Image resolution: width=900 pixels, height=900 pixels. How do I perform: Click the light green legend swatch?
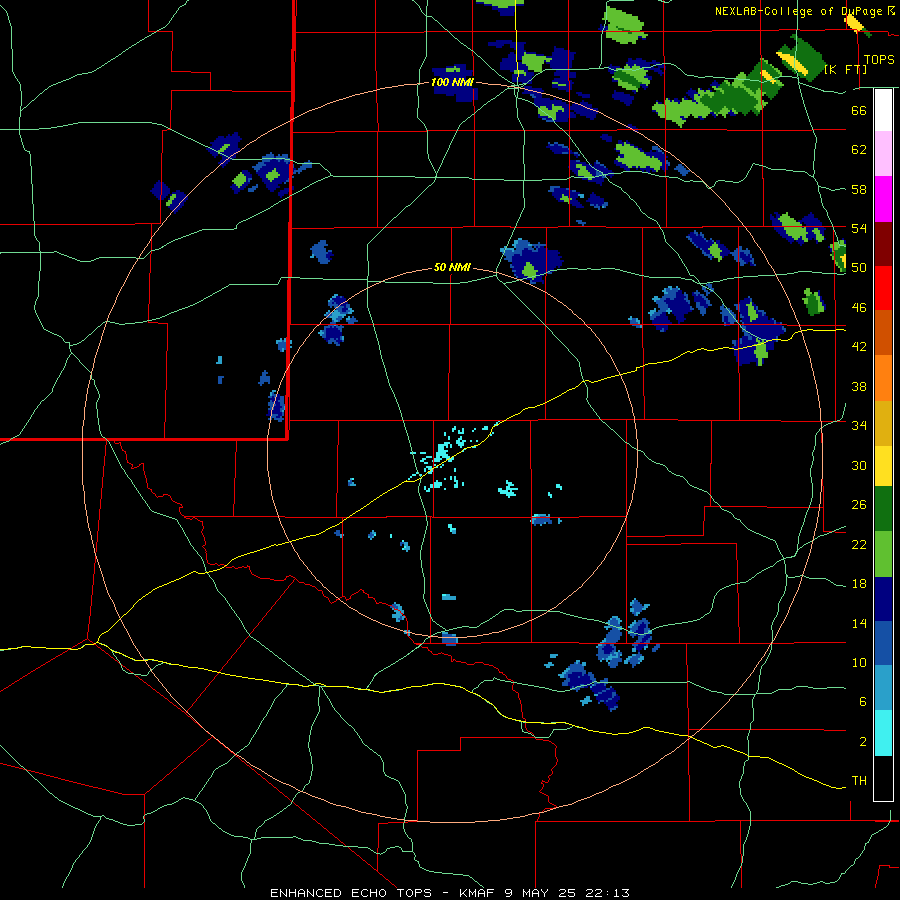(x=883, y=554)
